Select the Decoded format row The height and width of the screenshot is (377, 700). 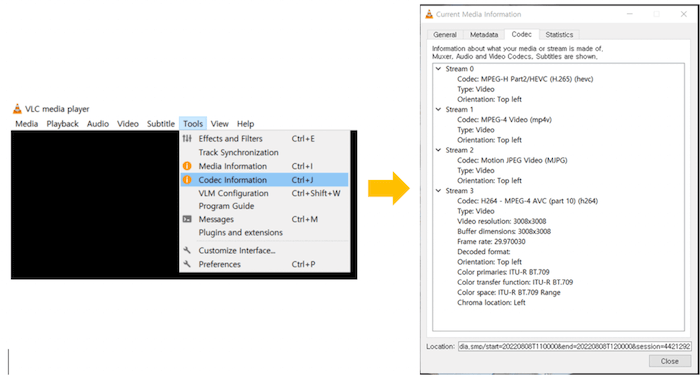pos(483,252)
